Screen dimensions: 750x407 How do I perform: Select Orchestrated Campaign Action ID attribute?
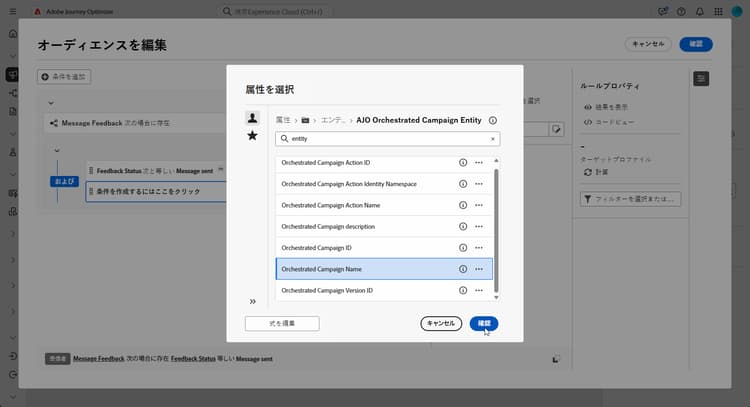tap(384, 163)
